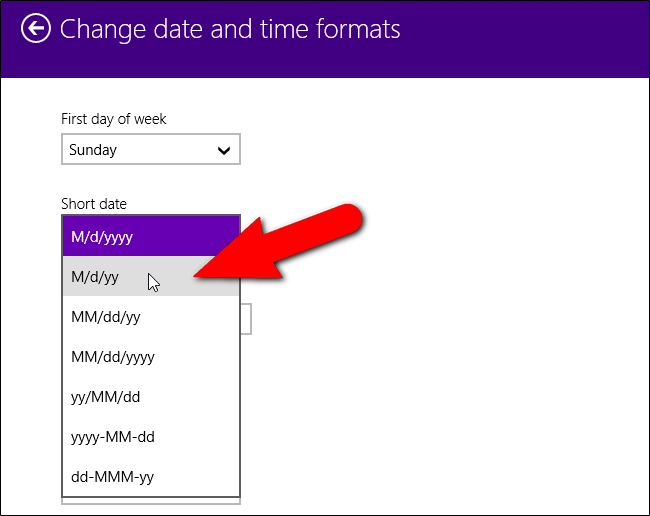
Task: Click the word Sunday in the combo box
Action: click(x=93, y=151)
